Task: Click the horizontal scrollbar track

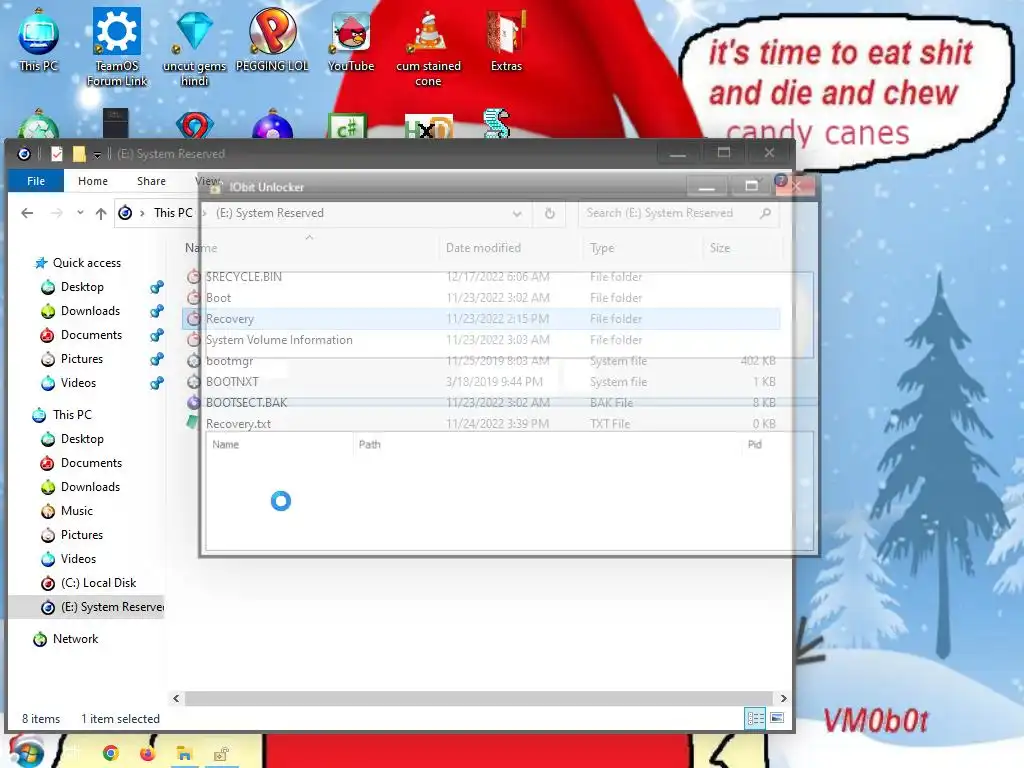Action: (478, 698)
